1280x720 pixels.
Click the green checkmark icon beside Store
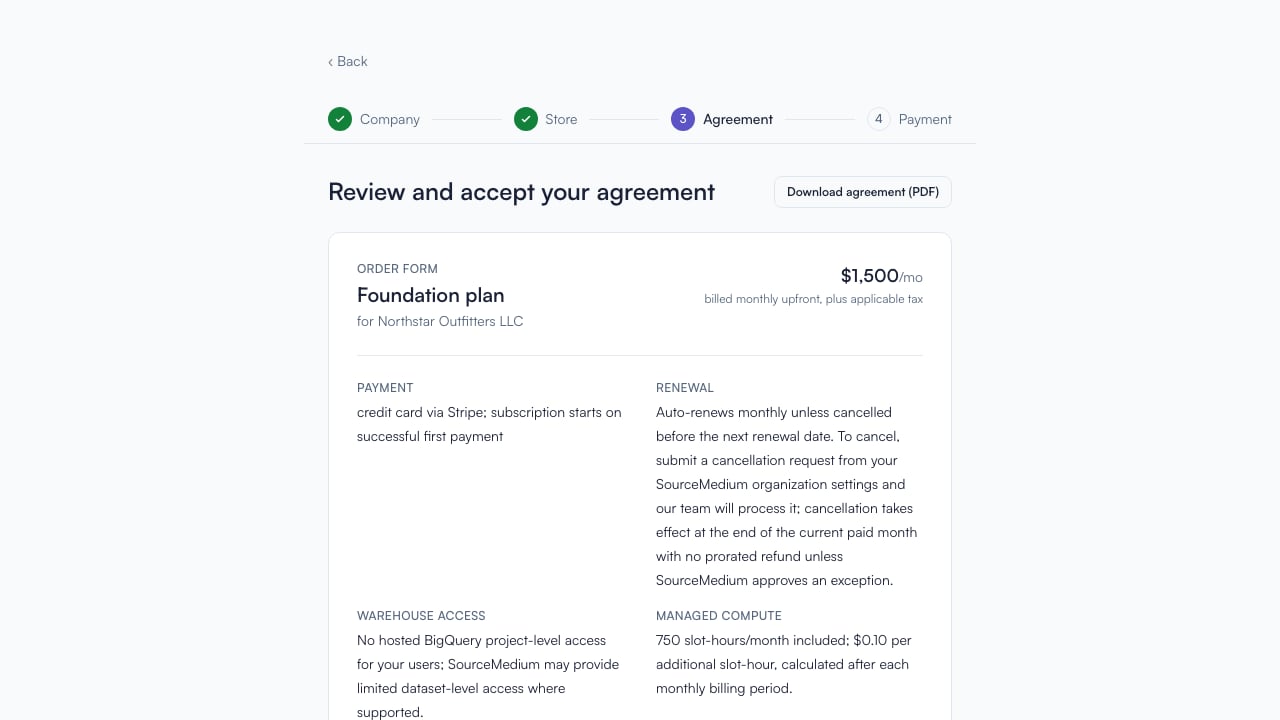526,119
